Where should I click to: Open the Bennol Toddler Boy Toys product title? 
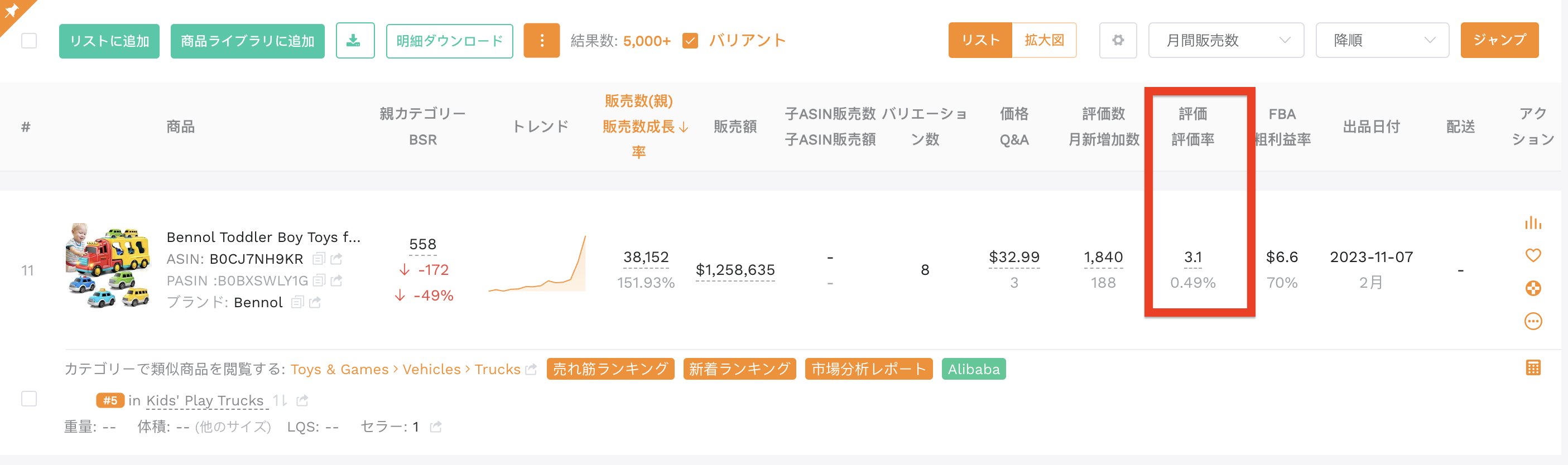pyautogui.click(x=263, y=237)
